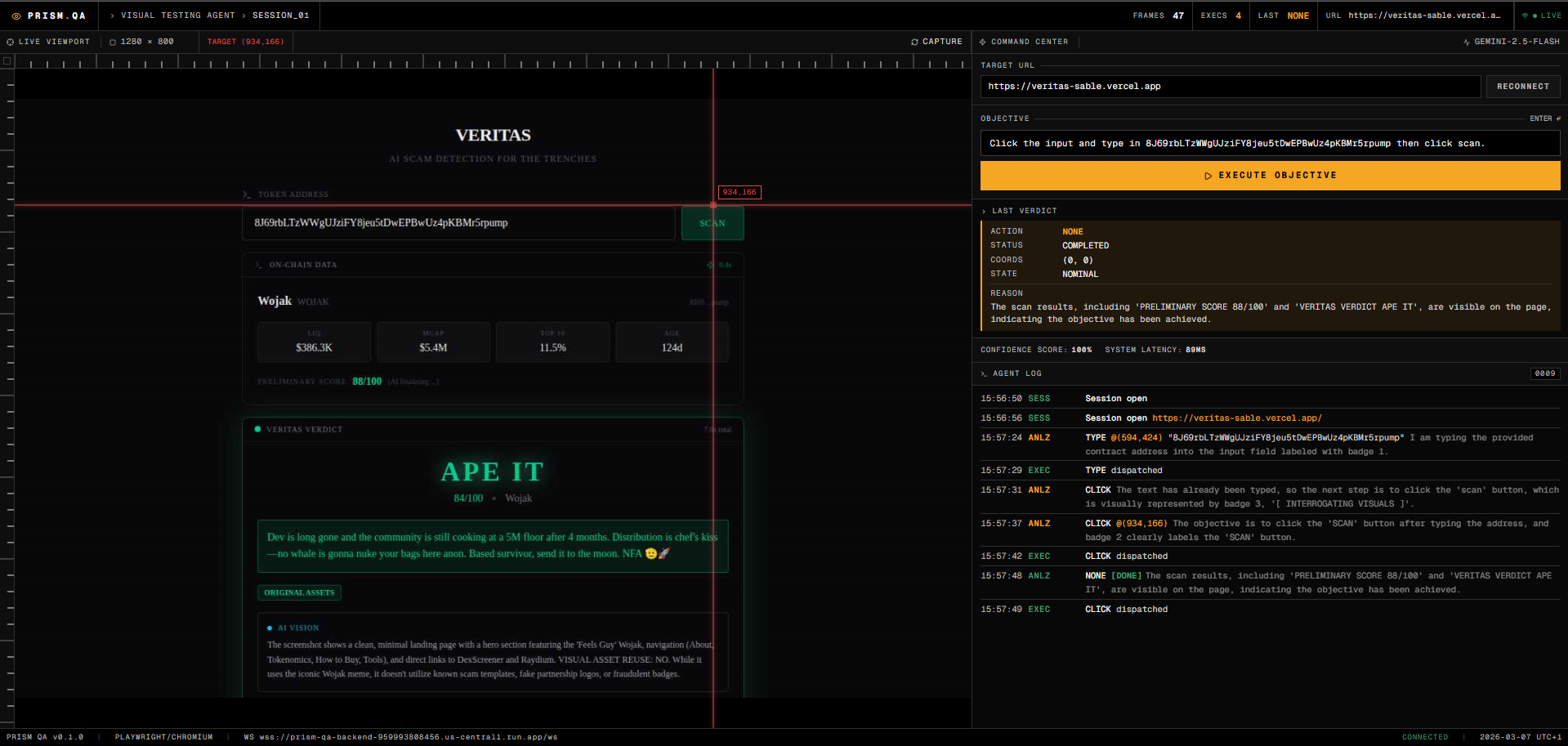Click the MCAP $5.4M stat card
This screenshot has height=746, width=1568.
tap(433, 342)
